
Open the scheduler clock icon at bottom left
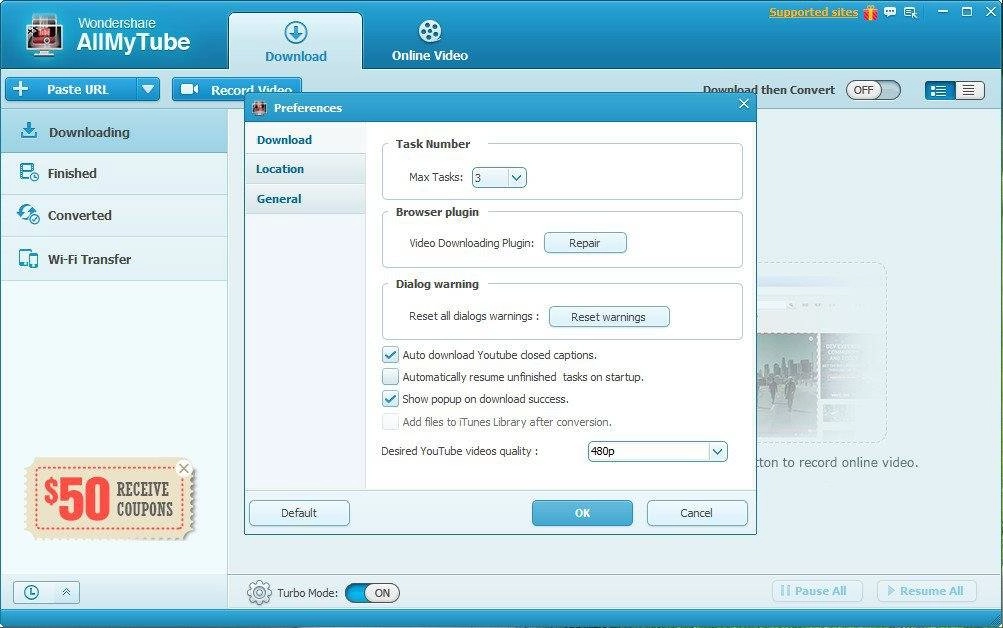(31, 592)
